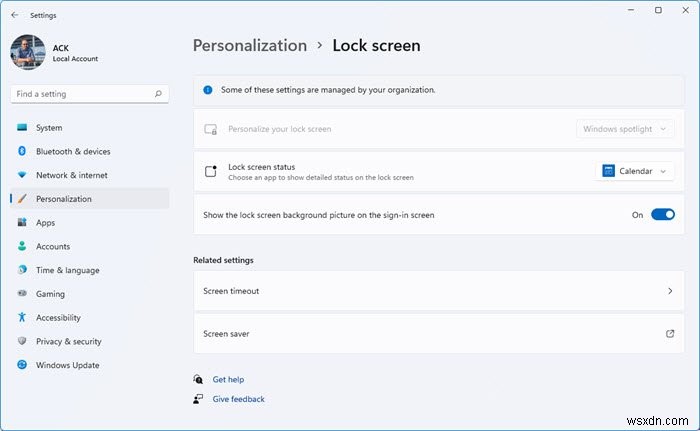Click the search magnifier icon
Image resolution: width=700 pixels, height=431 pixels.
[x=158, y=94]
